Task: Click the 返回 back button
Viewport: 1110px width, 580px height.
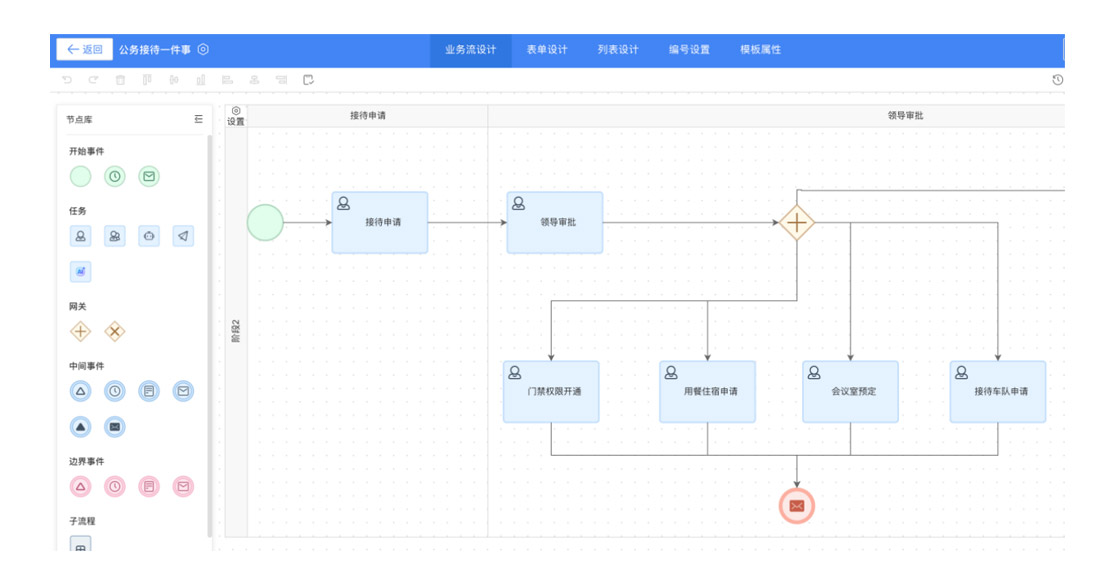Action: click(x=85, y=49)
